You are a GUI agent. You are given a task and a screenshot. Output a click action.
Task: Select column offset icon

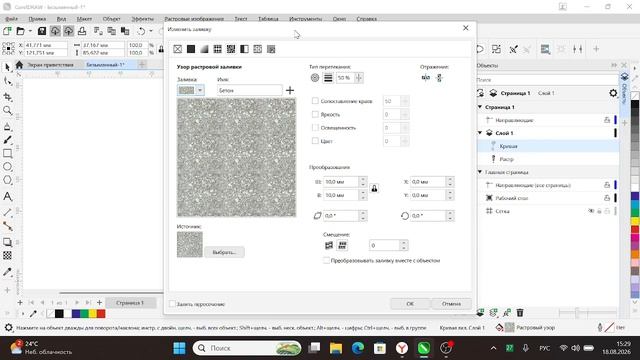(x=342, y=245)
